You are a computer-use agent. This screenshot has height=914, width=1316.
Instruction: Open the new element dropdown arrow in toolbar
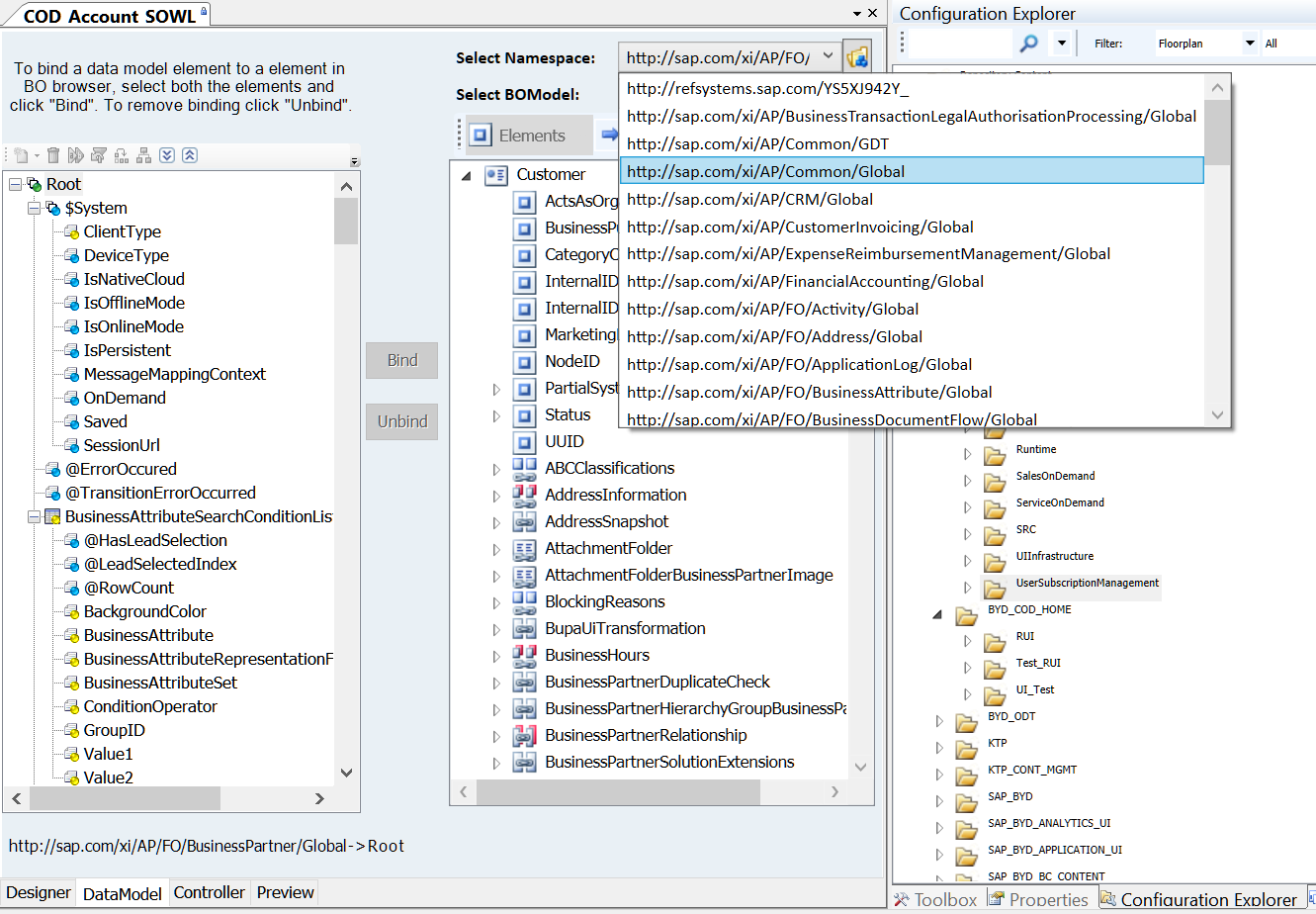click(x=37, y=155)
